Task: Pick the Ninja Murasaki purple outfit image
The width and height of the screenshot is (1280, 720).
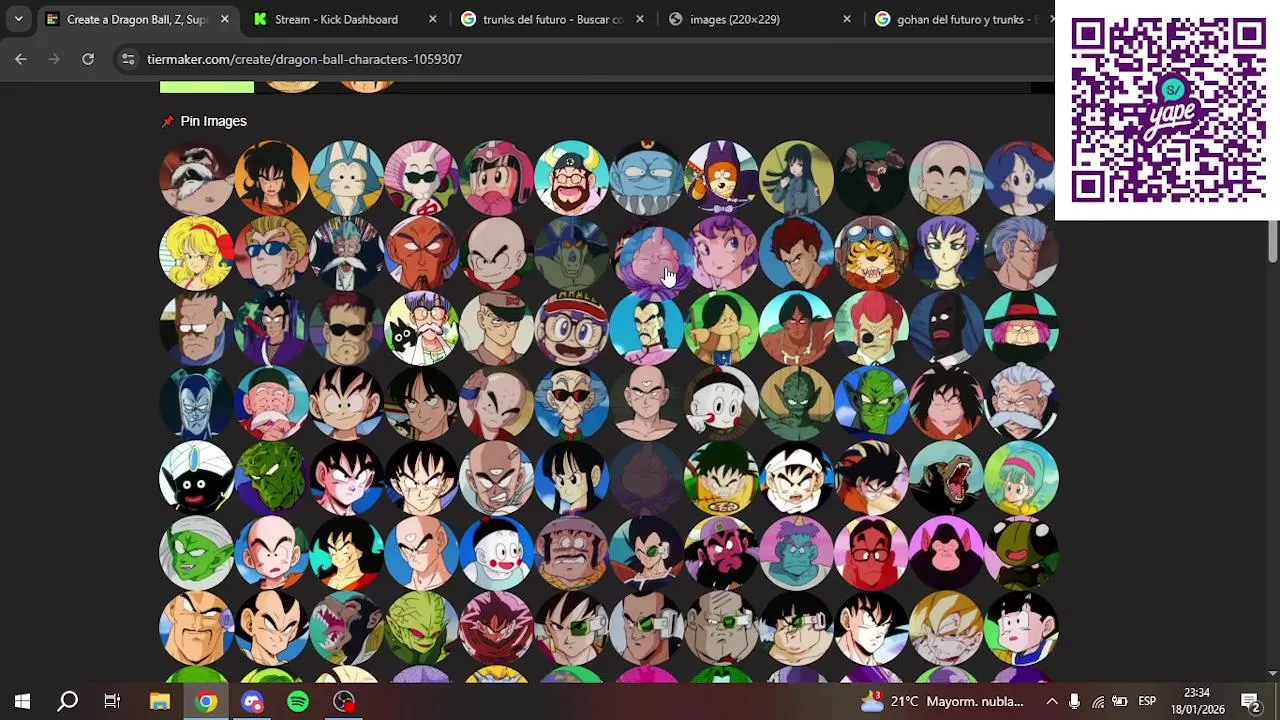Action: click(272, 328)
